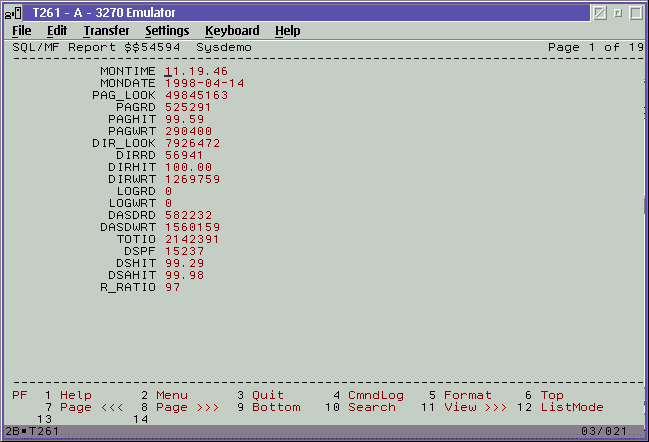Click the PF 13 label at bottom
The image size is (649, 442).
click(x=44, y=419)
